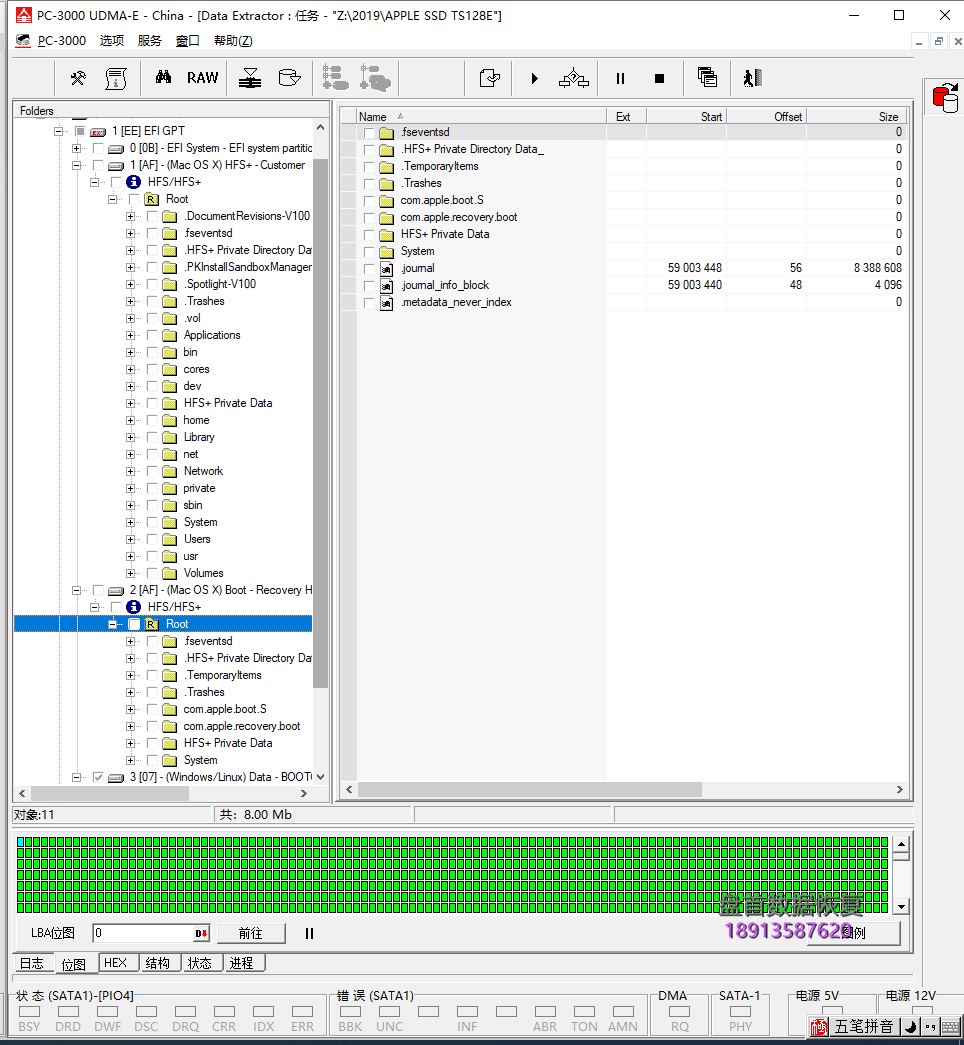Collapse the 2 [AF] Boot Recovery partition

pyautogui.click(x=77, y=590)
